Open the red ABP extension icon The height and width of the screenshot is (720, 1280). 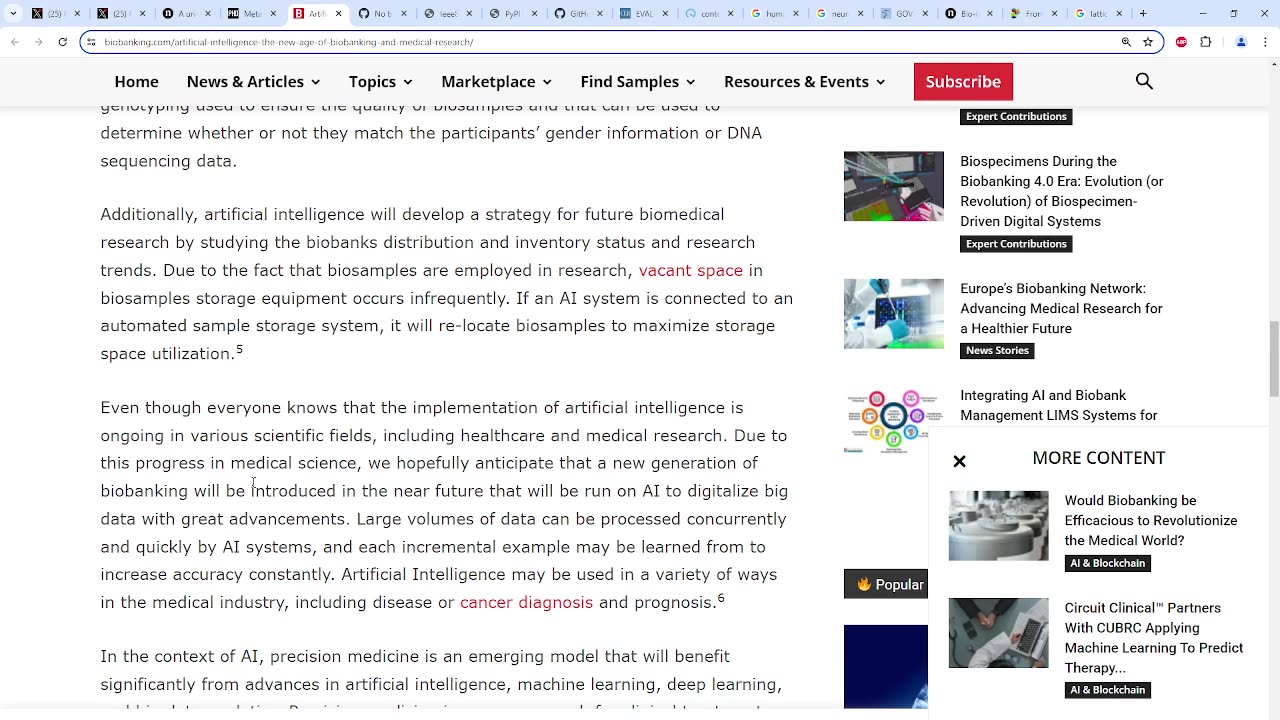click(1182, 42)
